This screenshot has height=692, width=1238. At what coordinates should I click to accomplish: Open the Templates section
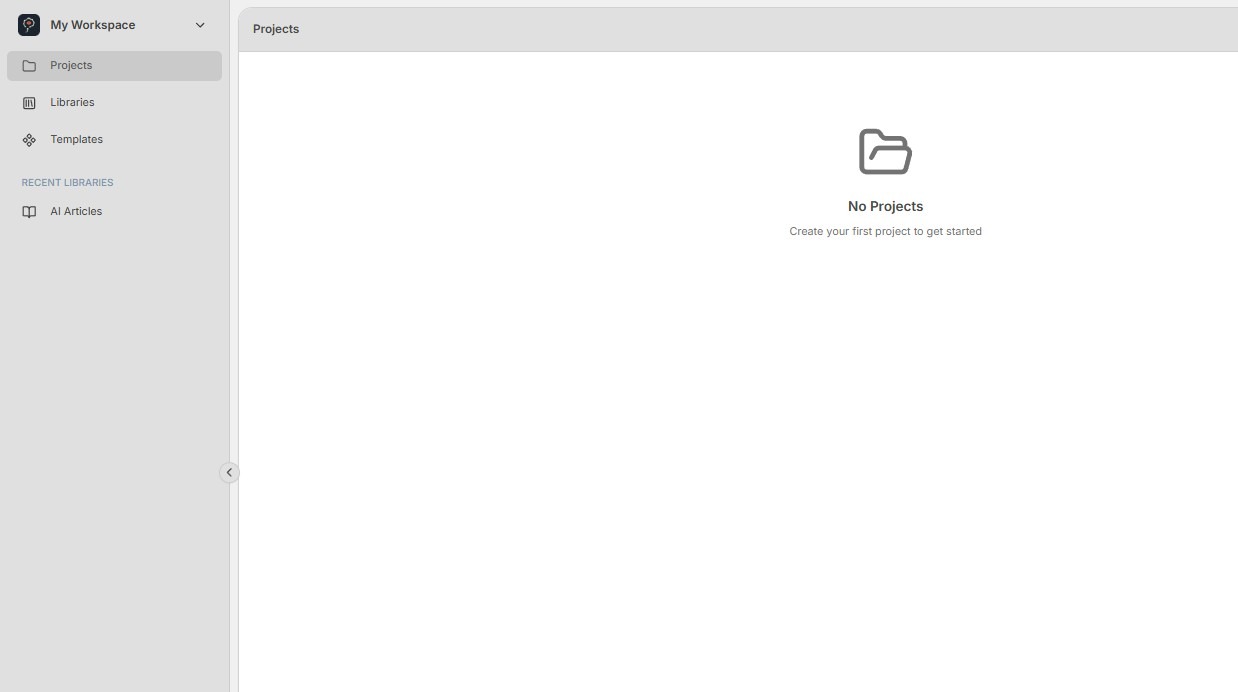(114, 140)
